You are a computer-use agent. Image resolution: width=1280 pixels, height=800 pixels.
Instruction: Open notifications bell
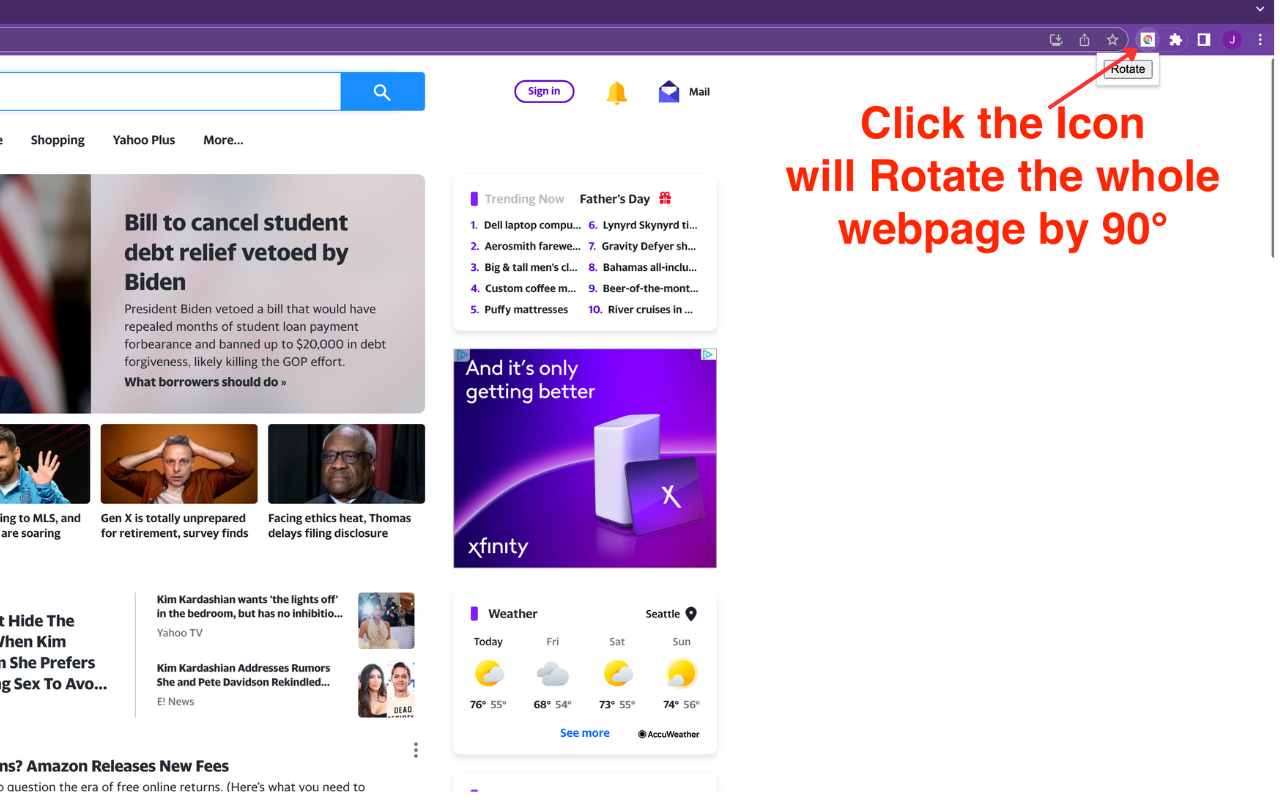[617, 93]
